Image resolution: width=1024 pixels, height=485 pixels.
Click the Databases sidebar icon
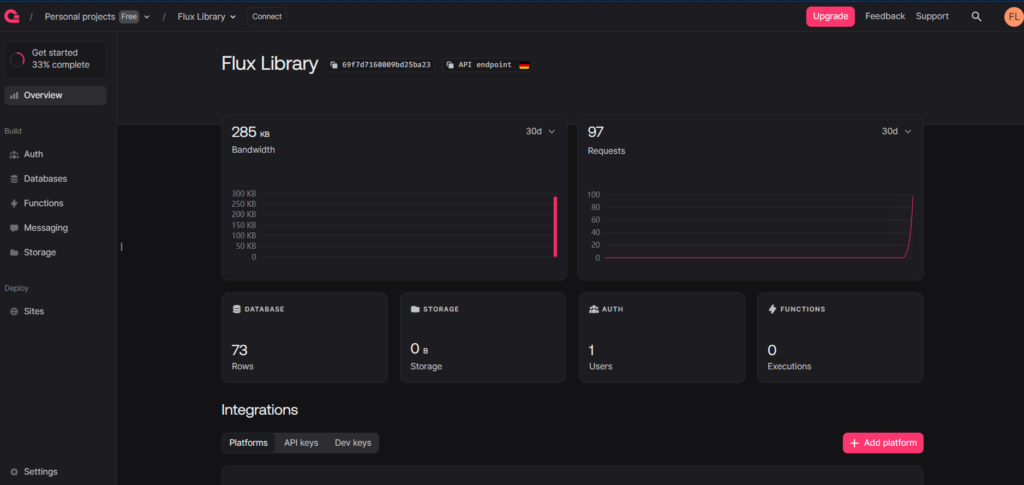point(14,179)
